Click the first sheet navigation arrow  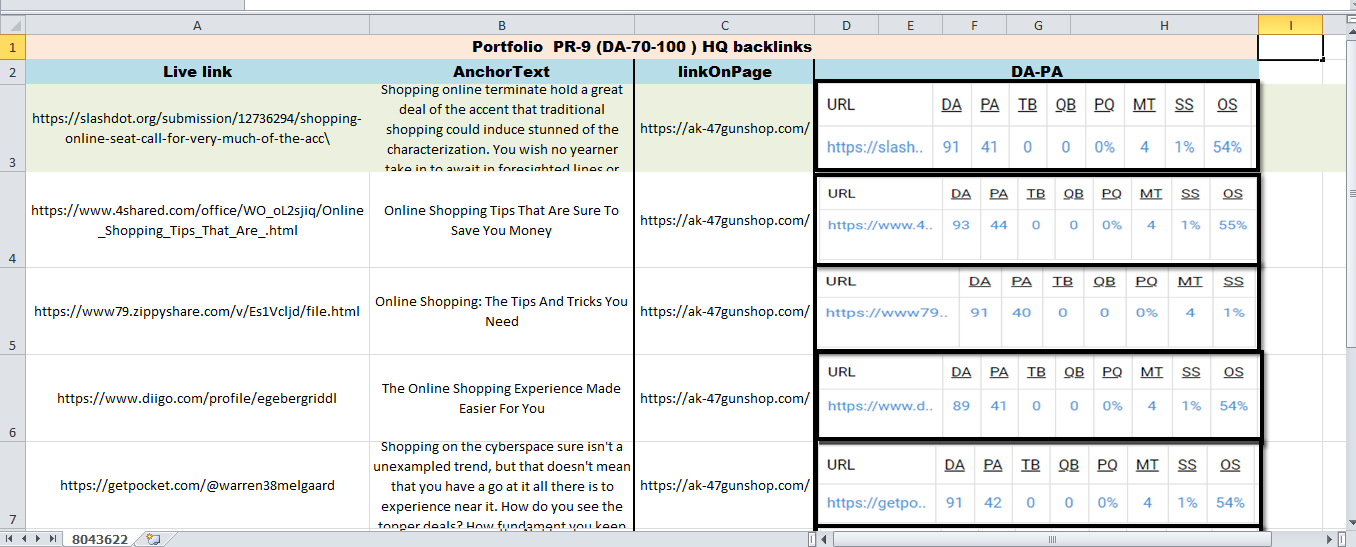[x=11, y=539]
